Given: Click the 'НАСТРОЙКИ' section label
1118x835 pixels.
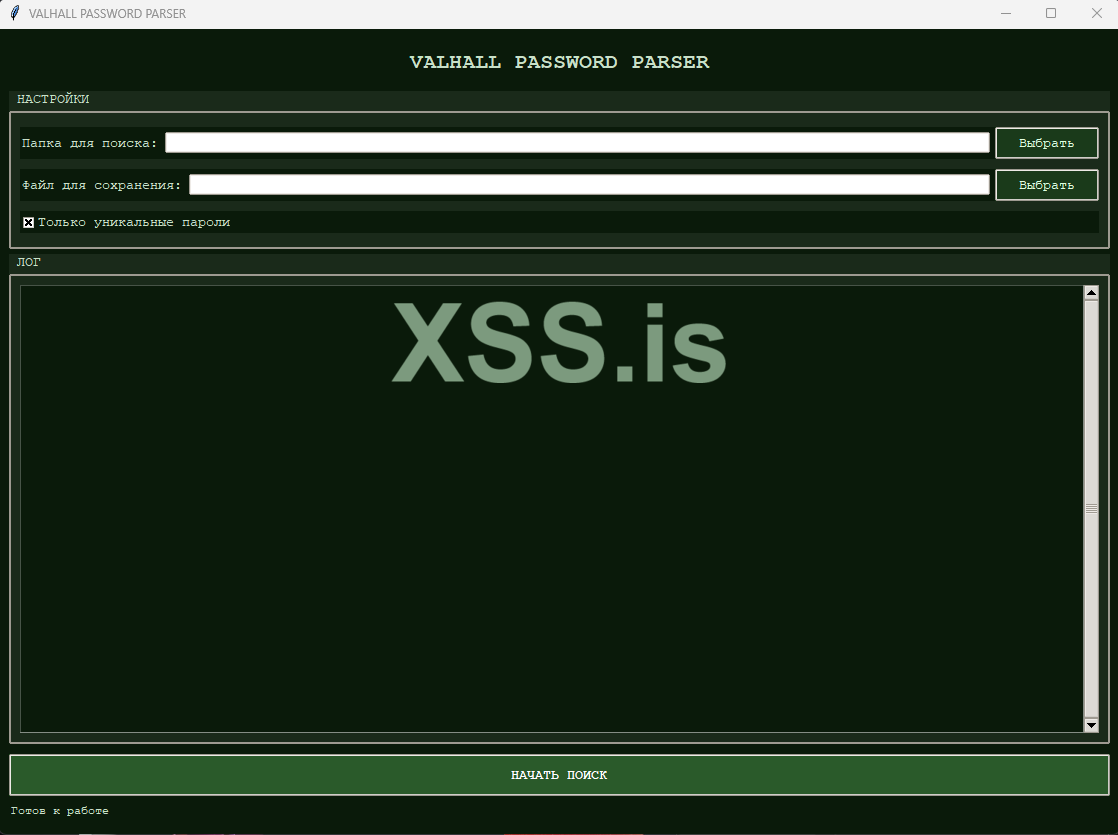Looking at the screenshot, I should tap(52, 99).
